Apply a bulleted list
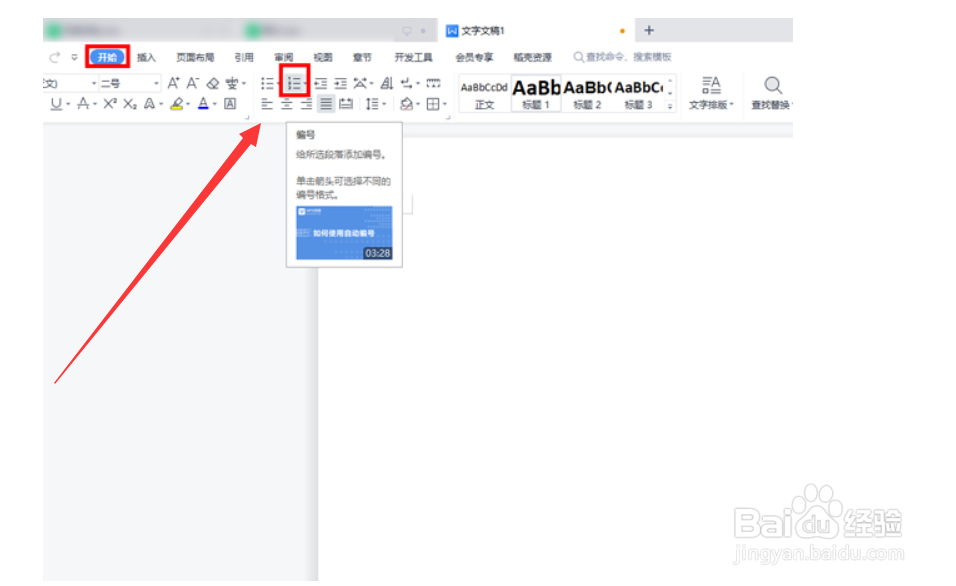This screenshot has width=956, height=586. [267, 84]
